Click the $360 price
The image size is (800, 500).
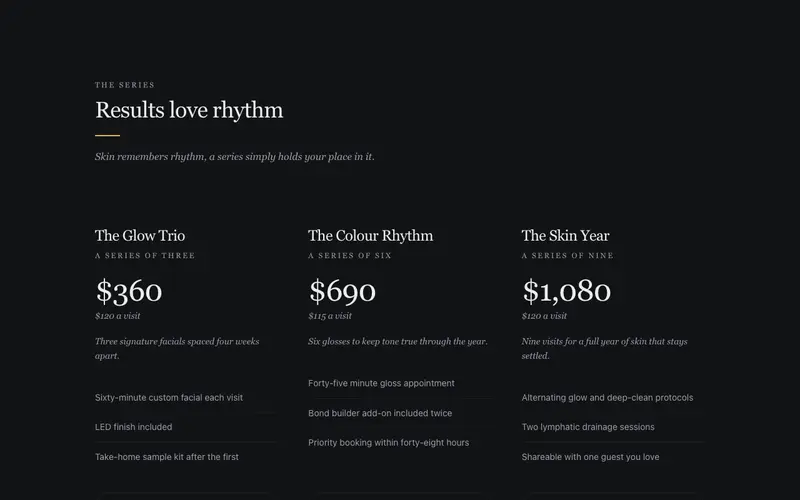[129, 291]
